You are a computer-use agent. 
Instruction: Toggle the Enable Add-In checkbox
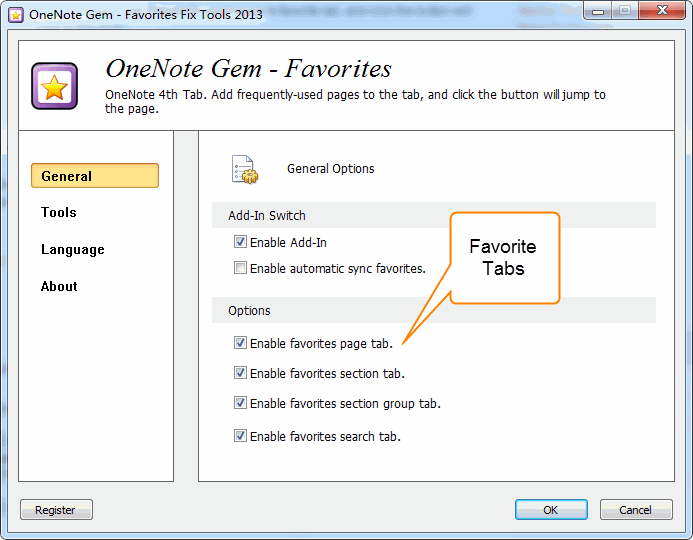tap(240, 242)
